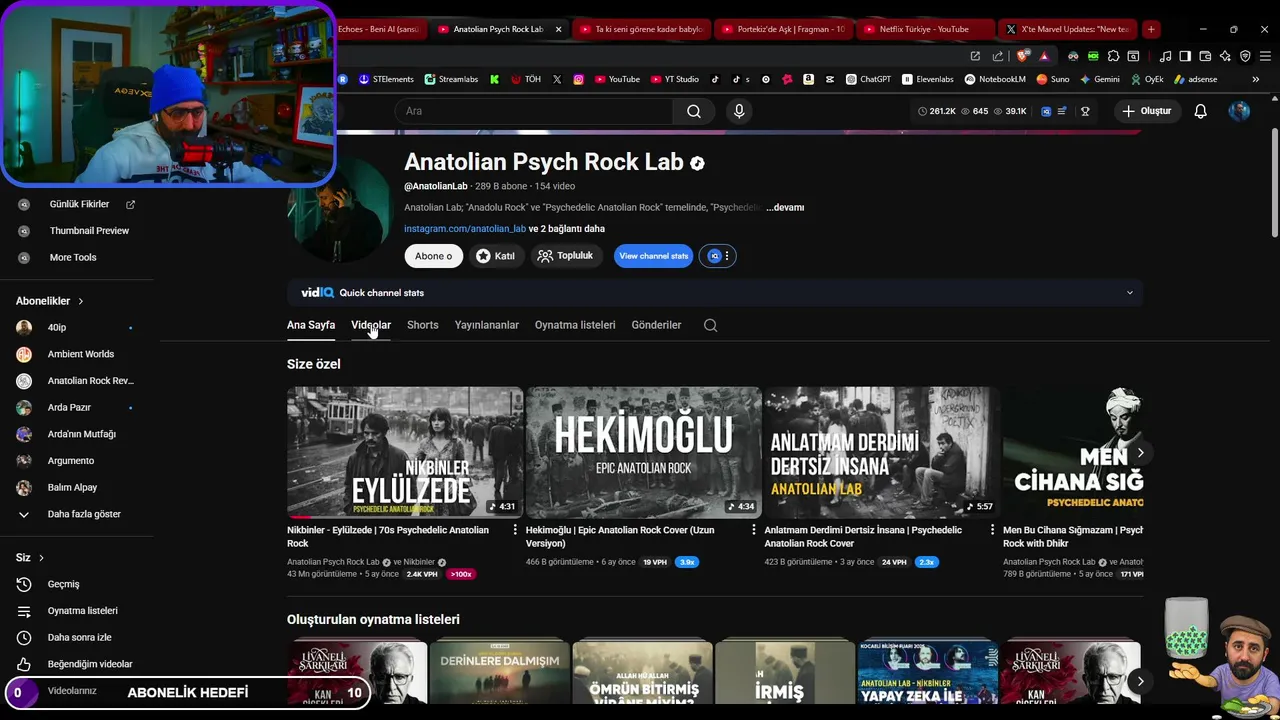Click the YouTube search magnifier button
Screen dimensions: 1280x720
click(694, 111)
